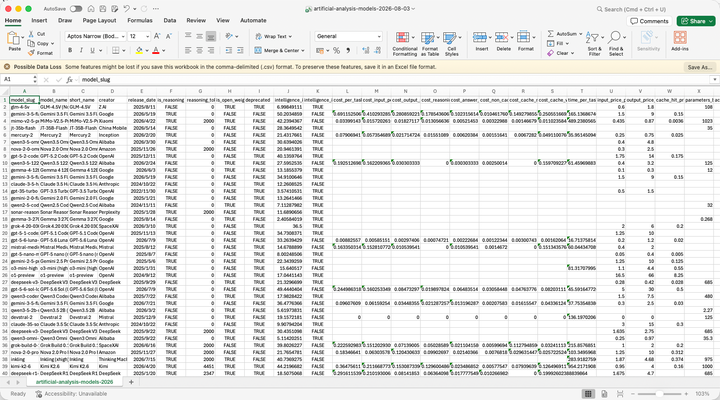The width and height of the screenshot is (720, 400).
Task: Adjust the zoom slider in status bar
Action: point(659,394)
